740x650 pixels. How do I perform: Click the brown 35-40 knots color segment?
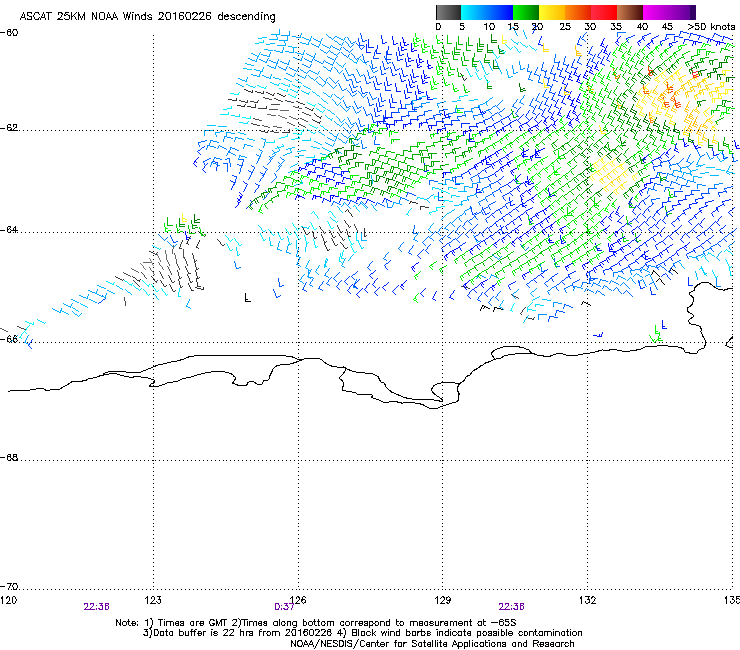click(630, 12)
